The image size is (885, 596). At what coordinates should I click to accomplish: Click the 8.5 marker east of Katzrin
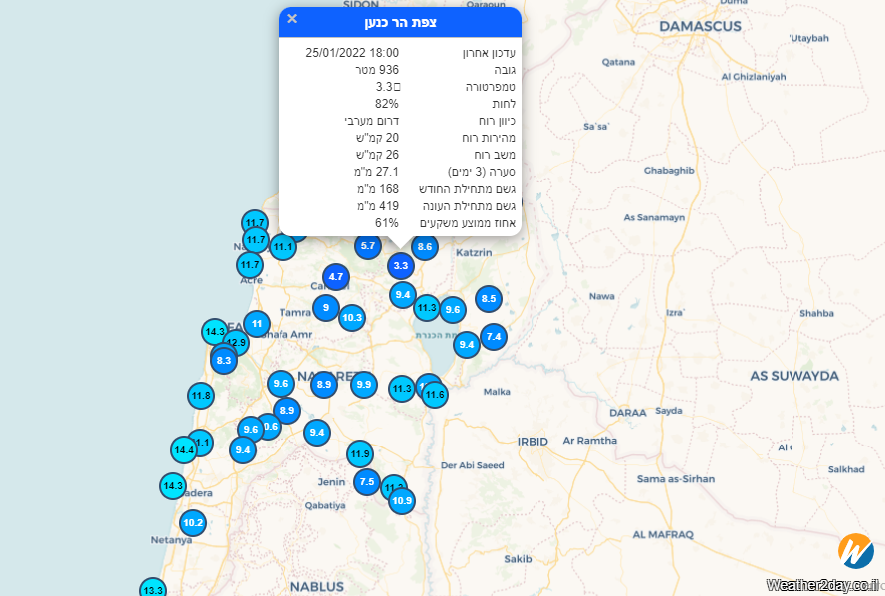point(489,299)
